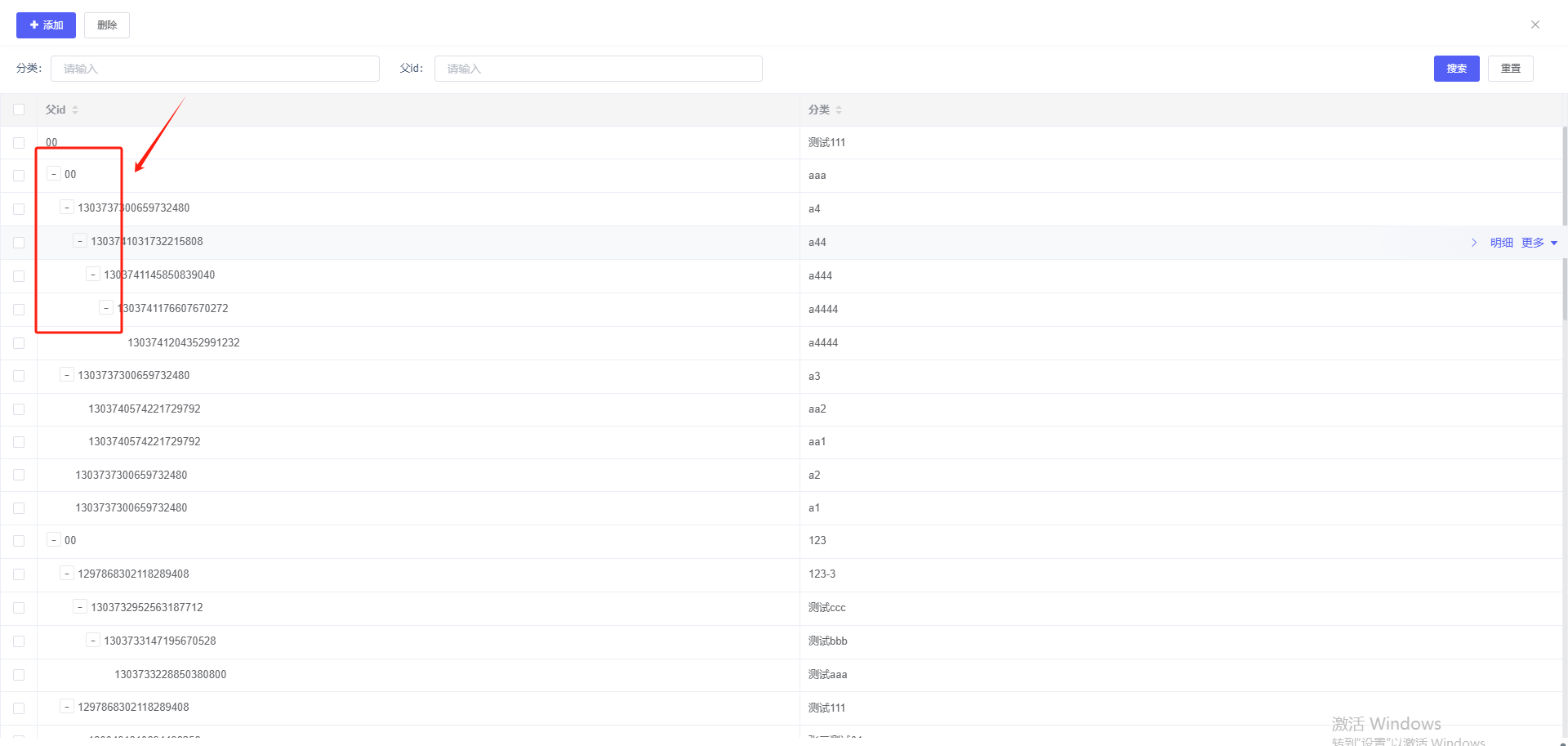Collapse the 00 tree node for aaa
This screenshot has width=1568, height=746.
pos(54,174)
